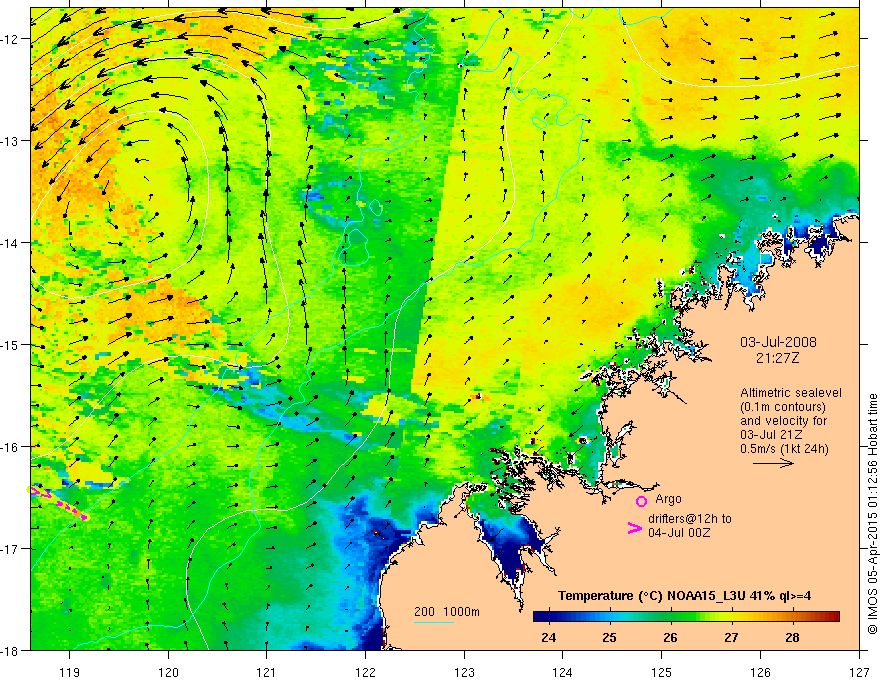Click longitude axis label 126
880x680 pixels.
760,672
